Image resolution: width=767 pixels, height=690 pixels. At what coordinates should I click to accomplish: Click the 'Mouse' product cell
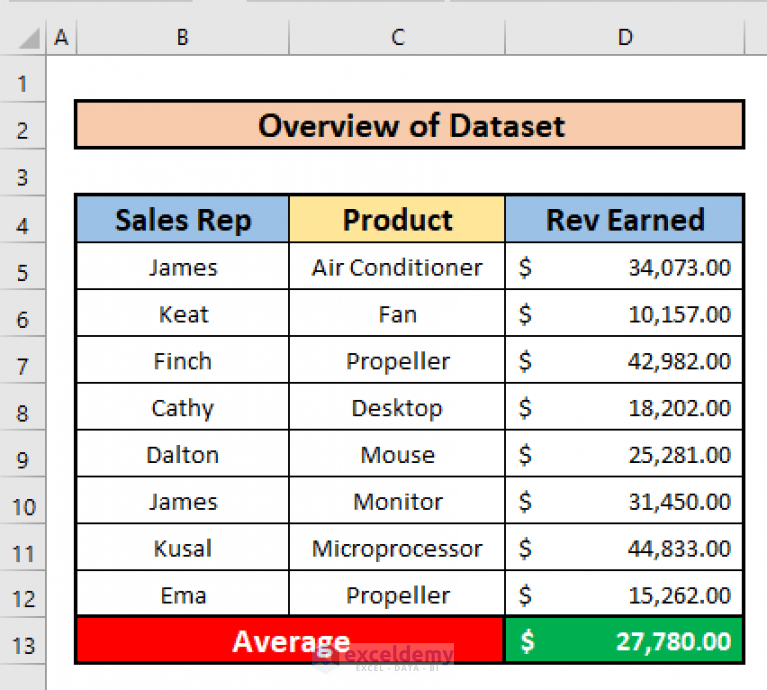tap(397, 454)
